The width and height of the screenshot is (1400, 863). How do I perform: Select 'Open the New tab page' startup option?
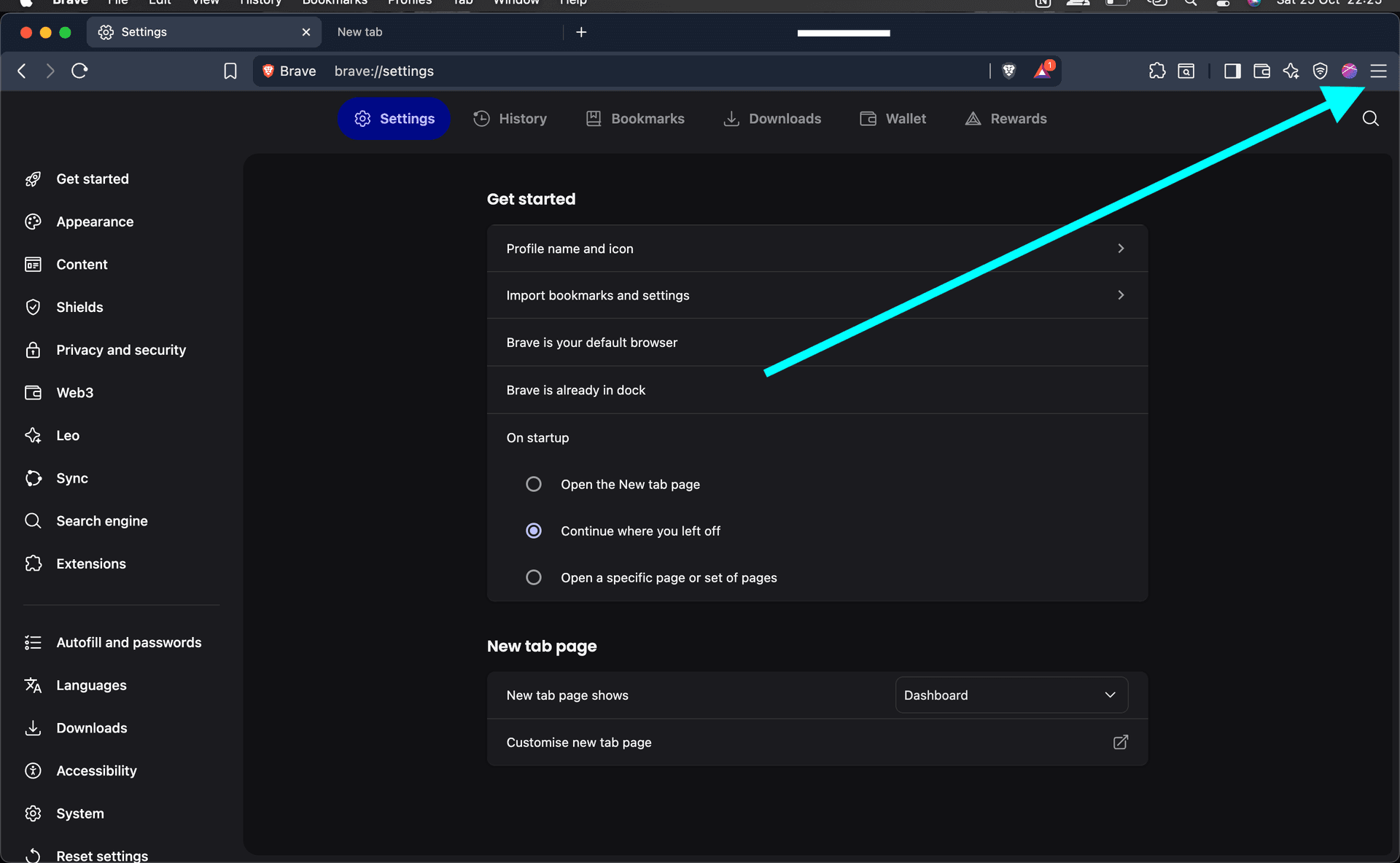534,484
